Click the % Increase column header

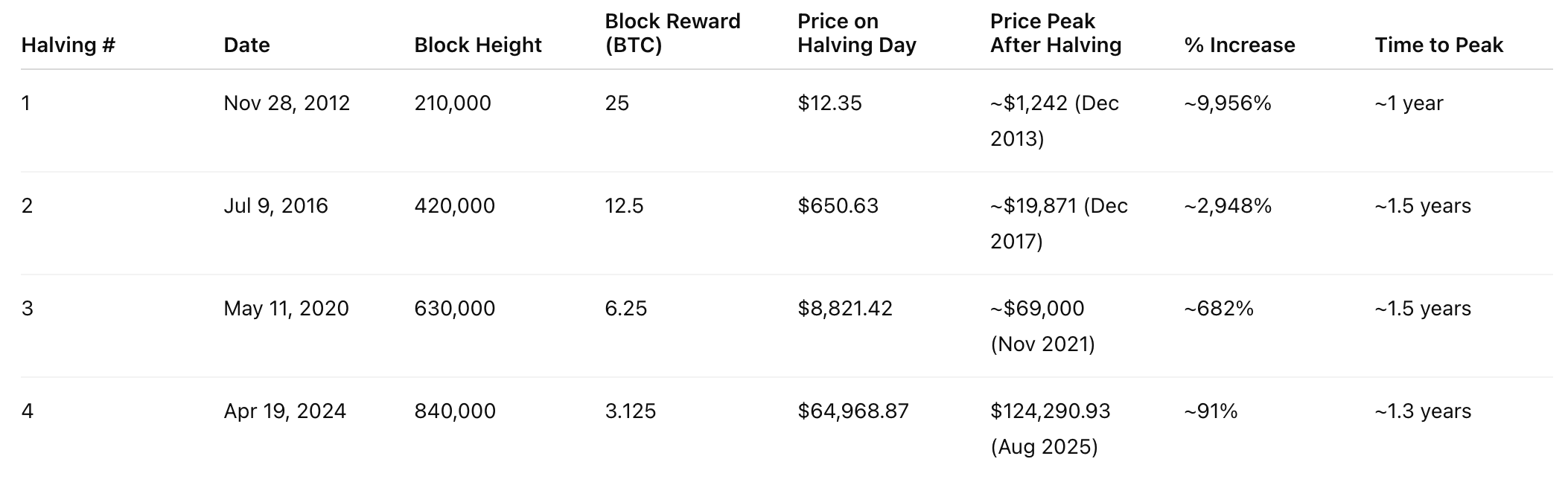click(1240, 45)
